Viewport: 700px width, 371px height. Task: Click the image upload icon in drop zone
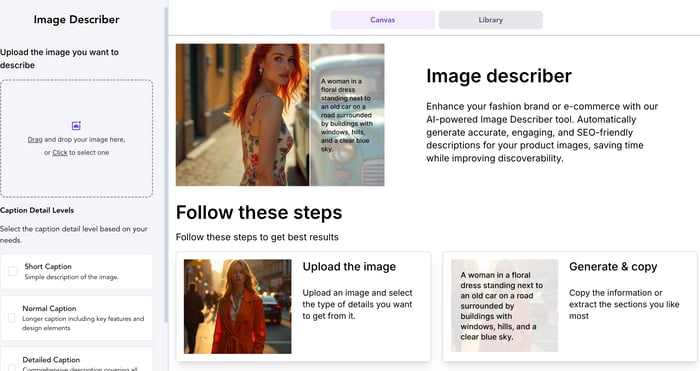point(76,126)
